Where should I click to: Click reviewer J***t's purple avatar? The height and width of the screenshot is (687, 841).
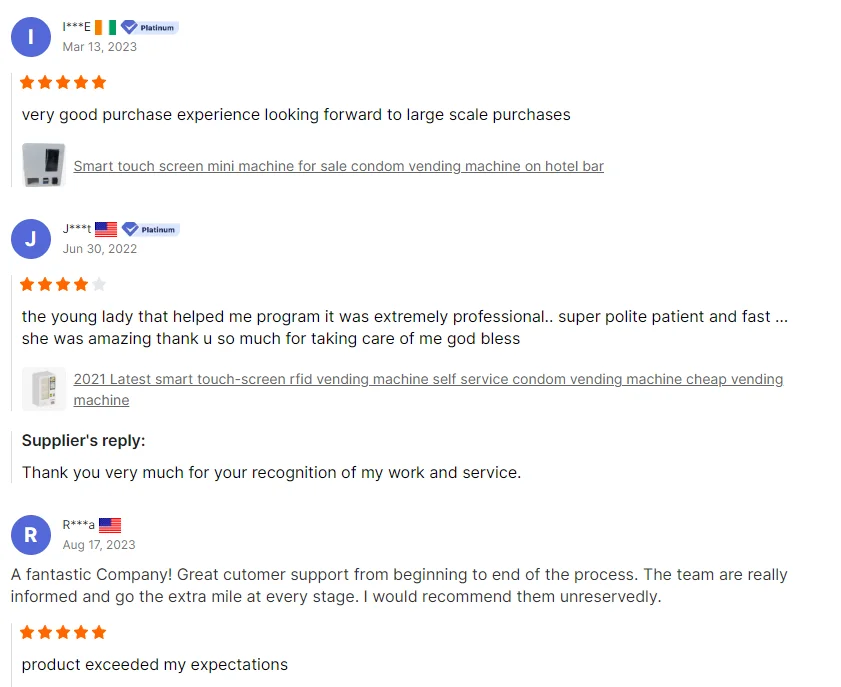pyautogui.click(x=30, y=239)
